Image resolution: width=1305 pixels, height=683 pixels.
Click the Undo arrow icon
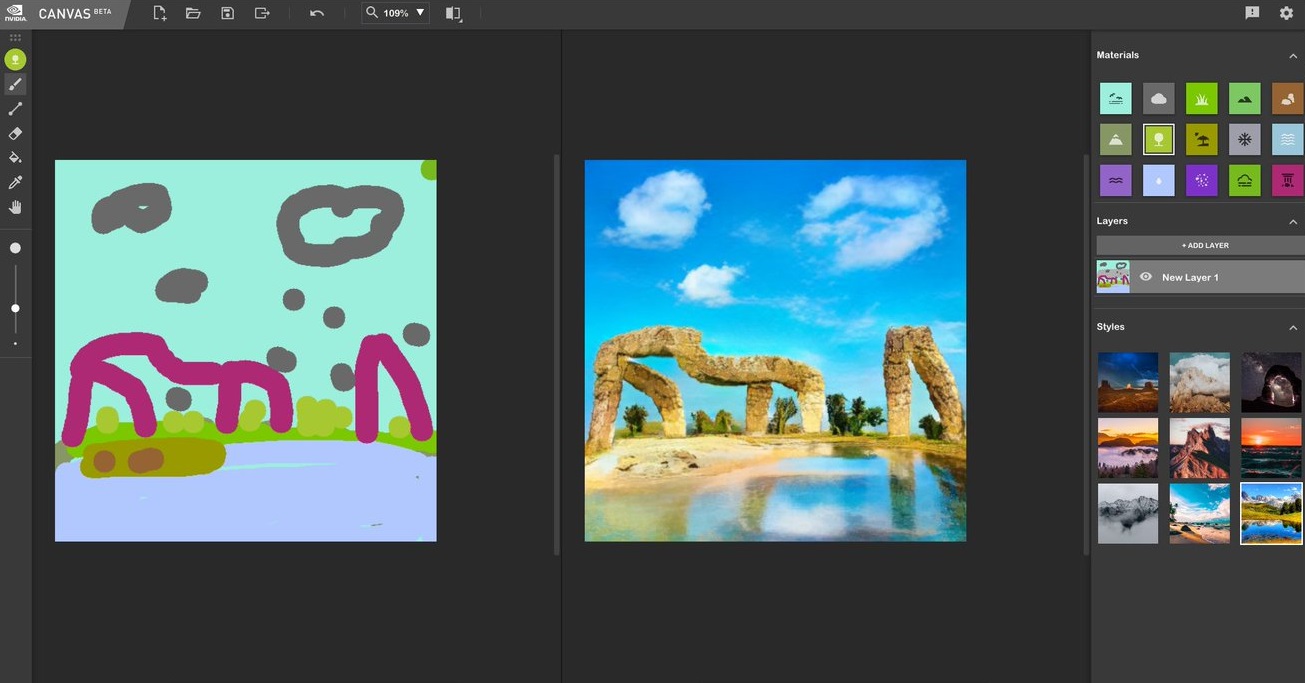[317, 13]
